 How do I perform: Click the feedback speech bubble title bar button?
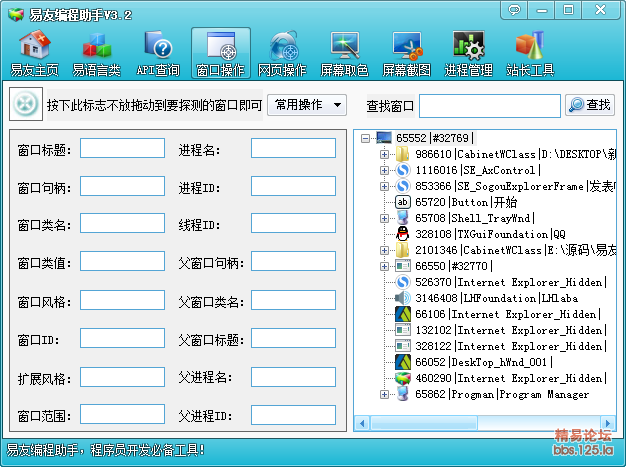(x=514, y=9)
